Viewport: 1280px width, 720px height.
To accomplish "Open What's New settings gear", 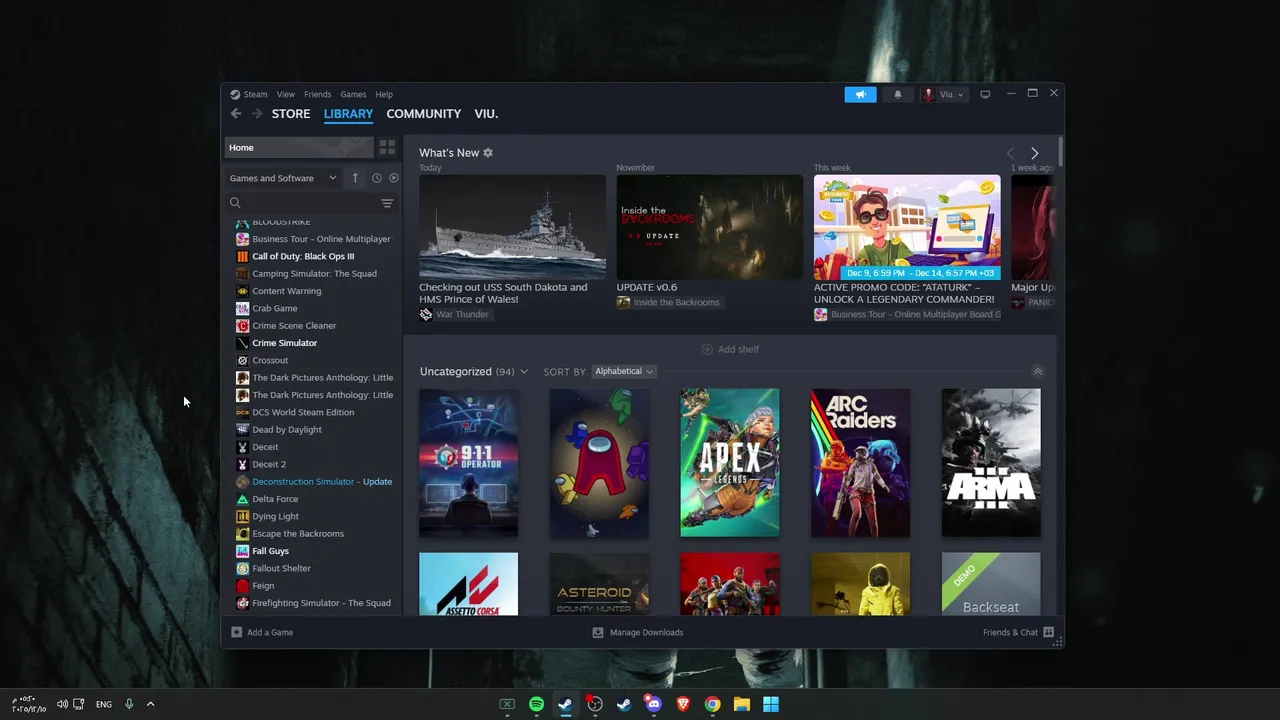I will pos(488,153).
